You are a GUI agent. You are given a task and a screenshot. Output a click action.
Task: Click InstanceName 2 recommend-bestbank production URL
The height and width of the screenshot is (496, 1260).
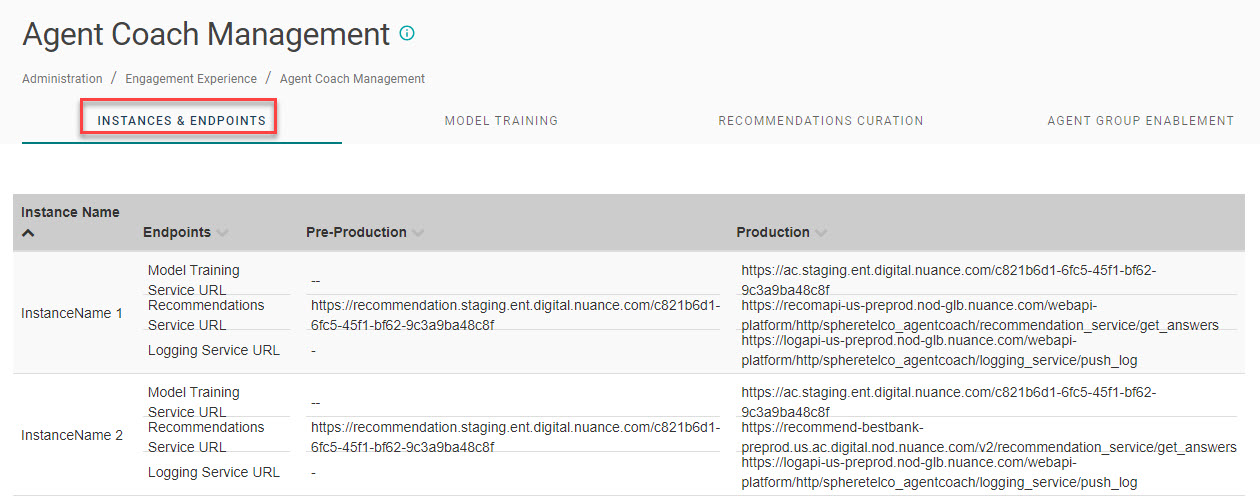pos(988,437)
